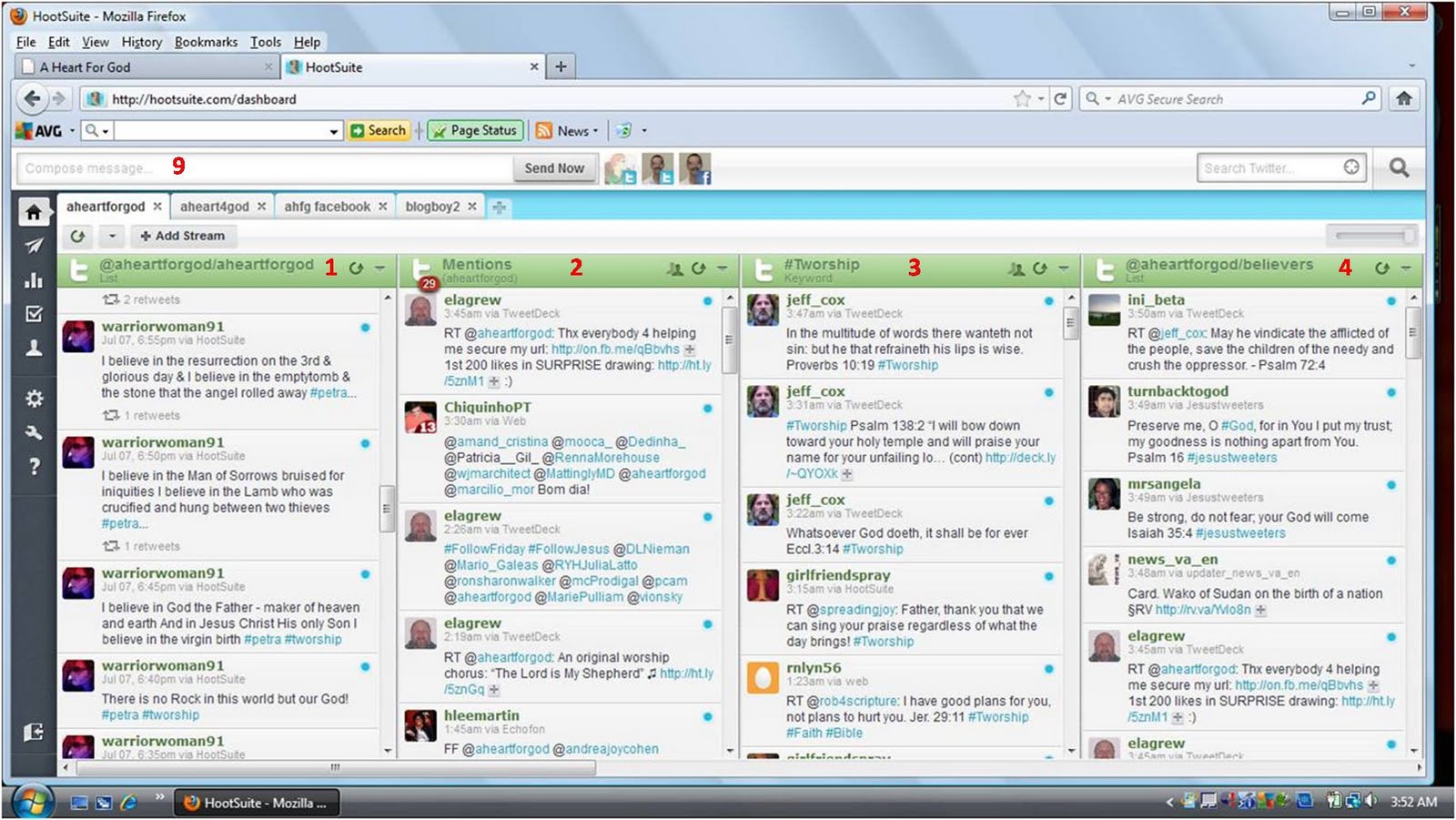
Task: Refresh all streams with the refresh button
Action: [x=77, y=237]
